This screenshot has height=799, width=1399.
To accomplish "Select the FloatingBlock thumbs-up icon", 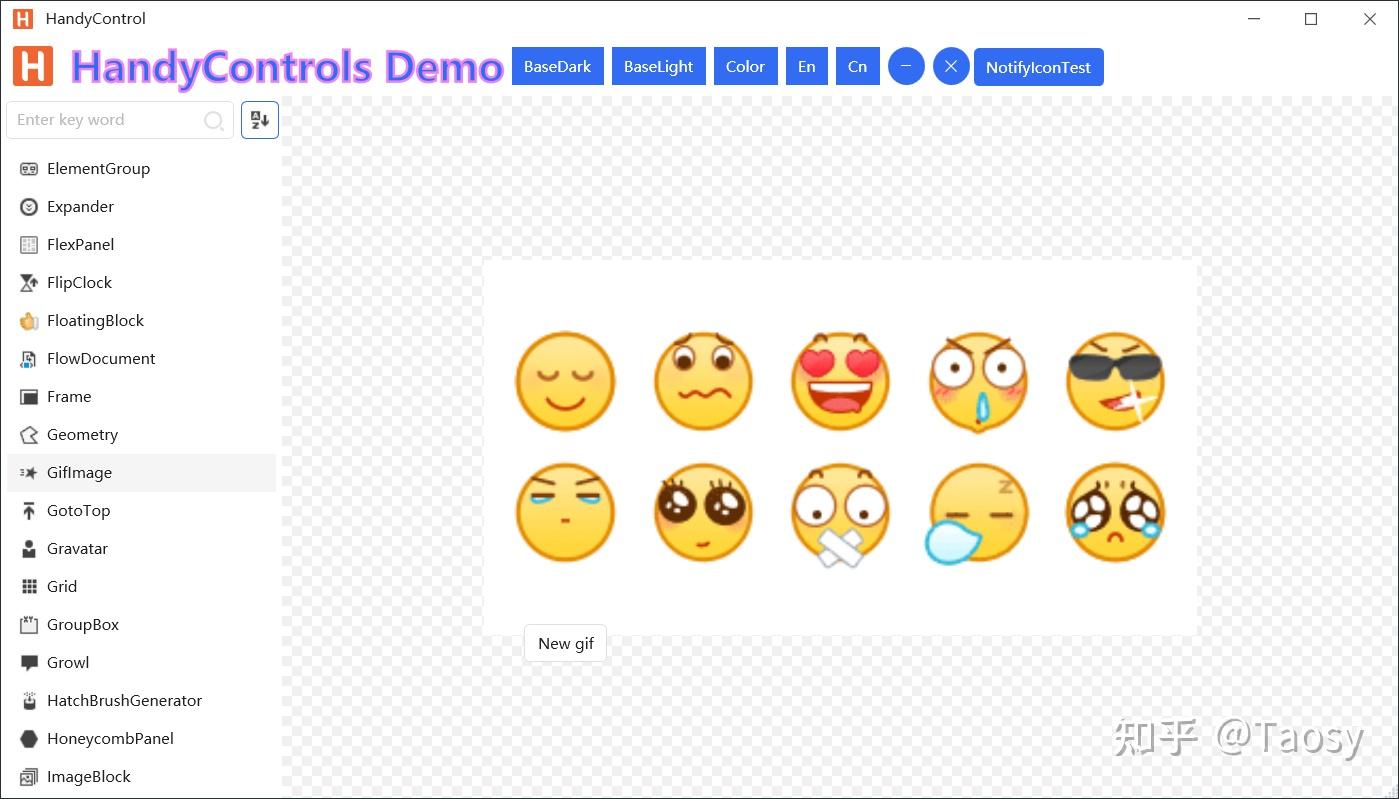I will 29,321.
